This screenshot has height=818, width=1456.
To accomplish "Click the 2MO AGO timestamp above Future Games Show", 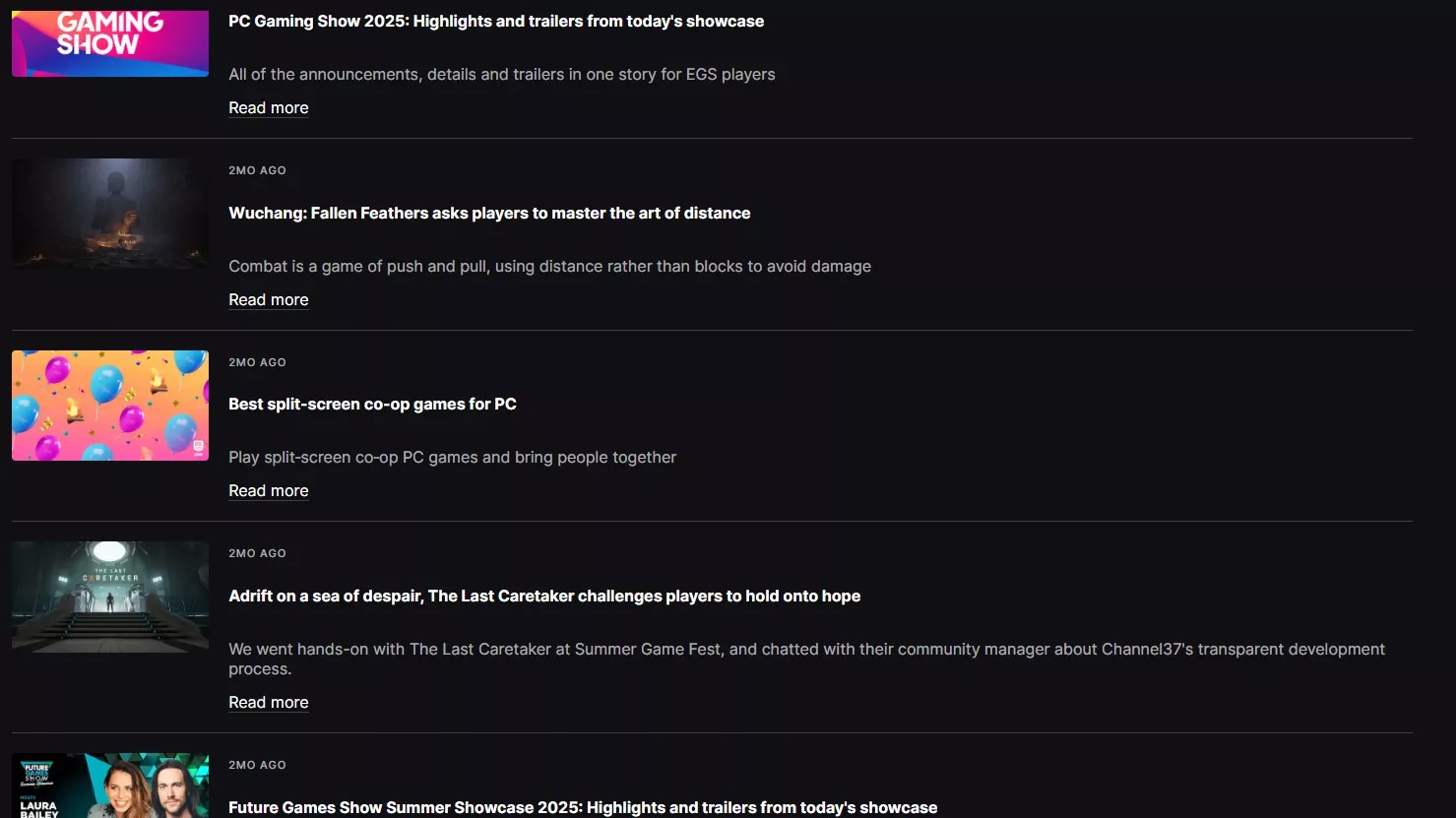I will click(257, 766).
